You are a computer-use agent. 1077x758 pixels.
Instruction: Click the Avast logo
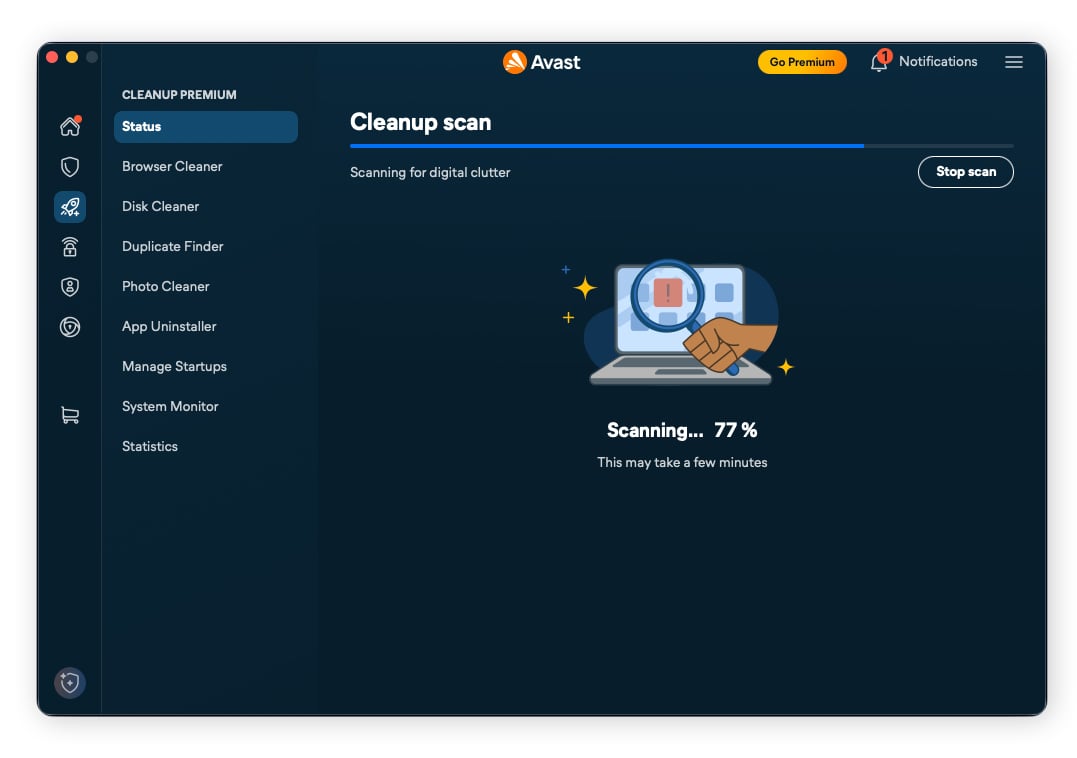pos(541,62)
